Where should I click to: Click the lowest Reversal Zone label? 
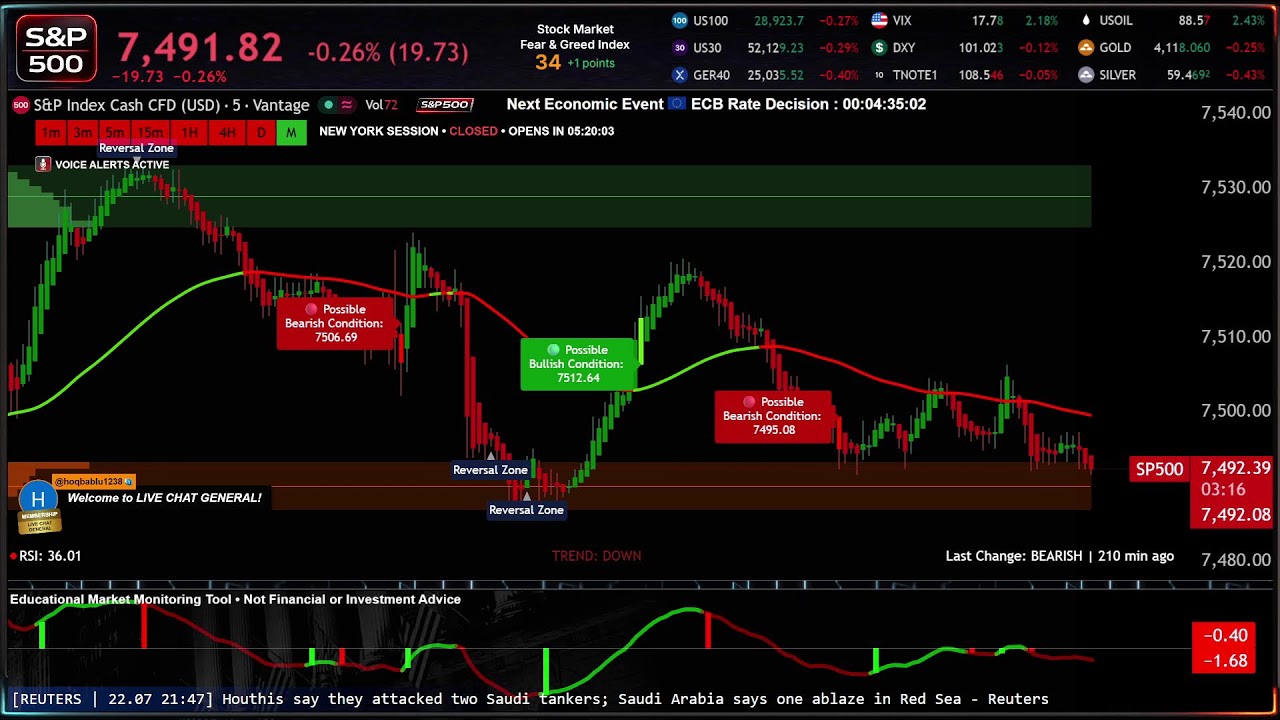pos(526,510)
